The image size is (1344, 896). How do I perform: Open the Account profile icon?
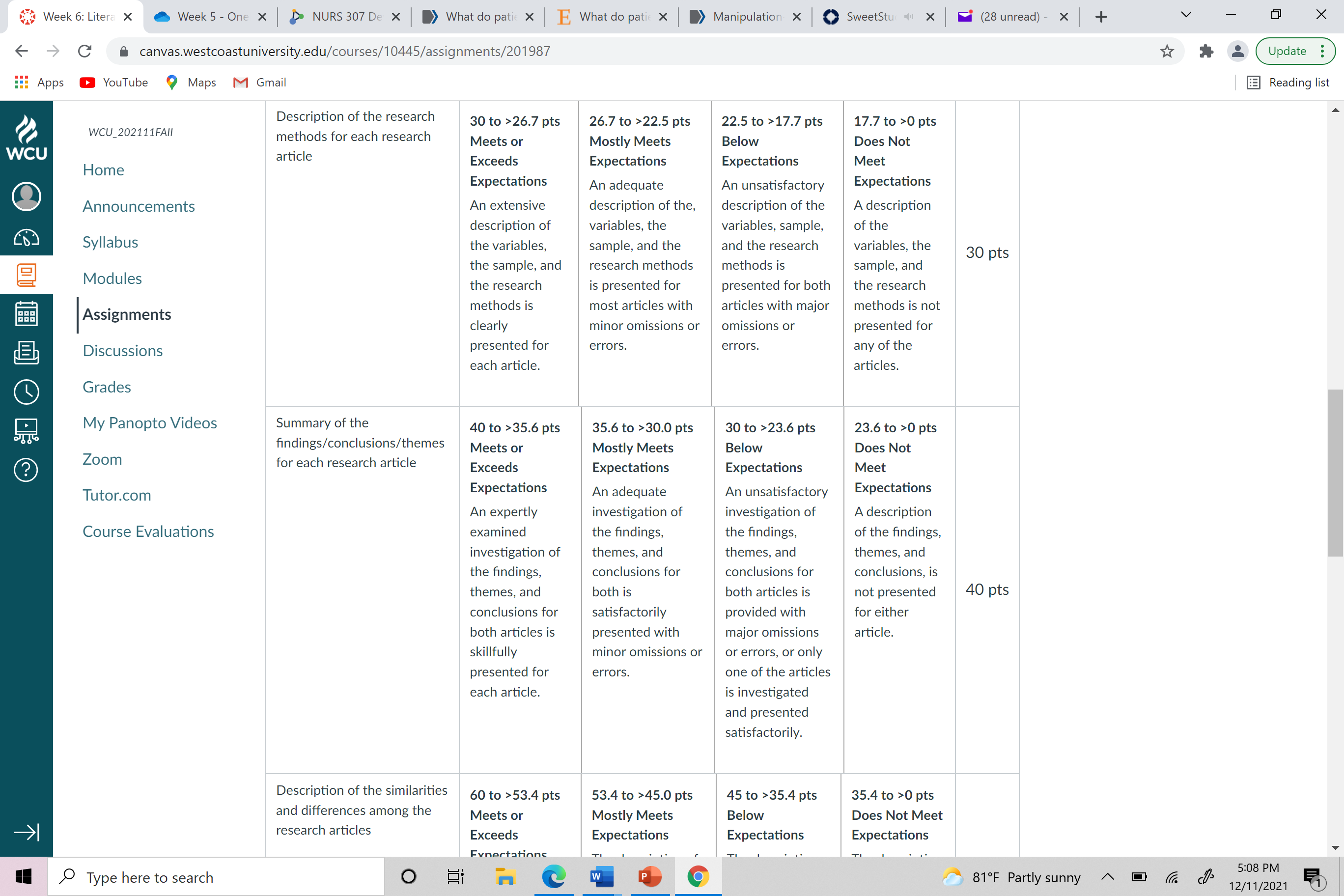click(27, 196)
